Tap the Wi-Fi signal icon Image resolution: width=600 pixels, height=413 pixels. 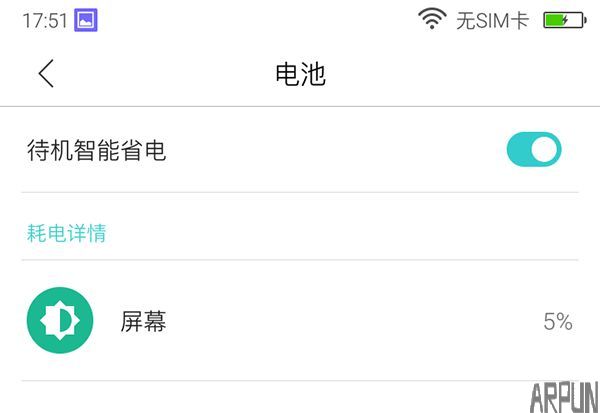point(432,19)
